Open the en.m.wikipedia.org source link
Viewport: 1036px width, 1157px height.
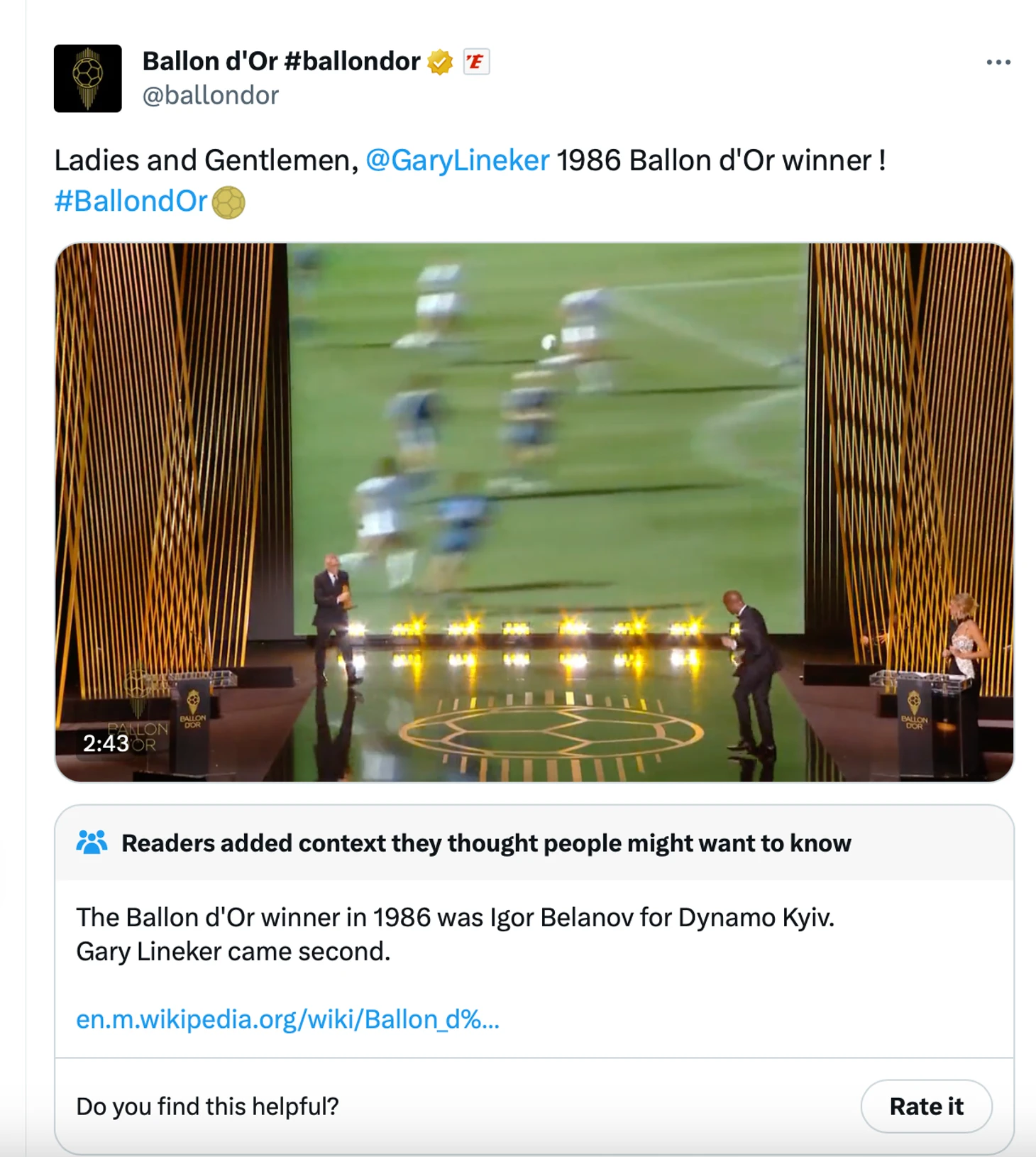coord(287,1019)
